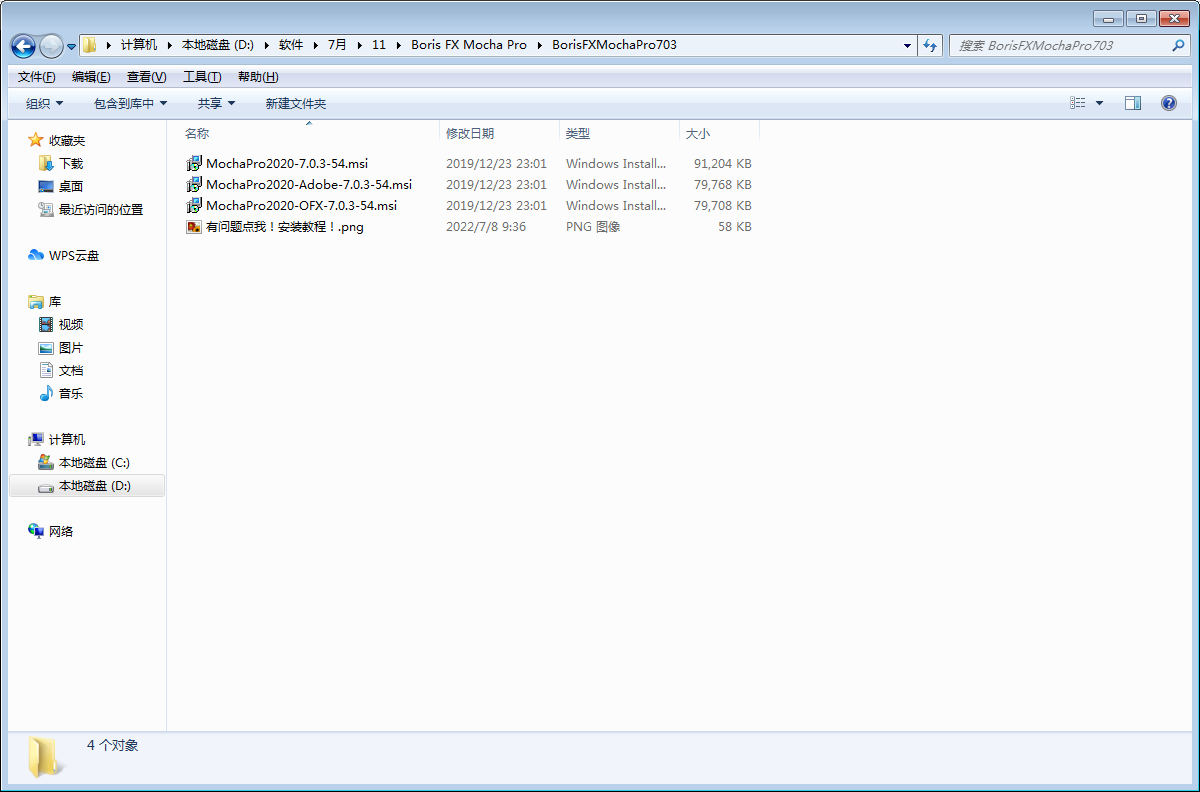Select the file name MochaPro2020-7.0.3-54.msi
This screenshot has width=1200, height=792.
[x=287, y=163]
